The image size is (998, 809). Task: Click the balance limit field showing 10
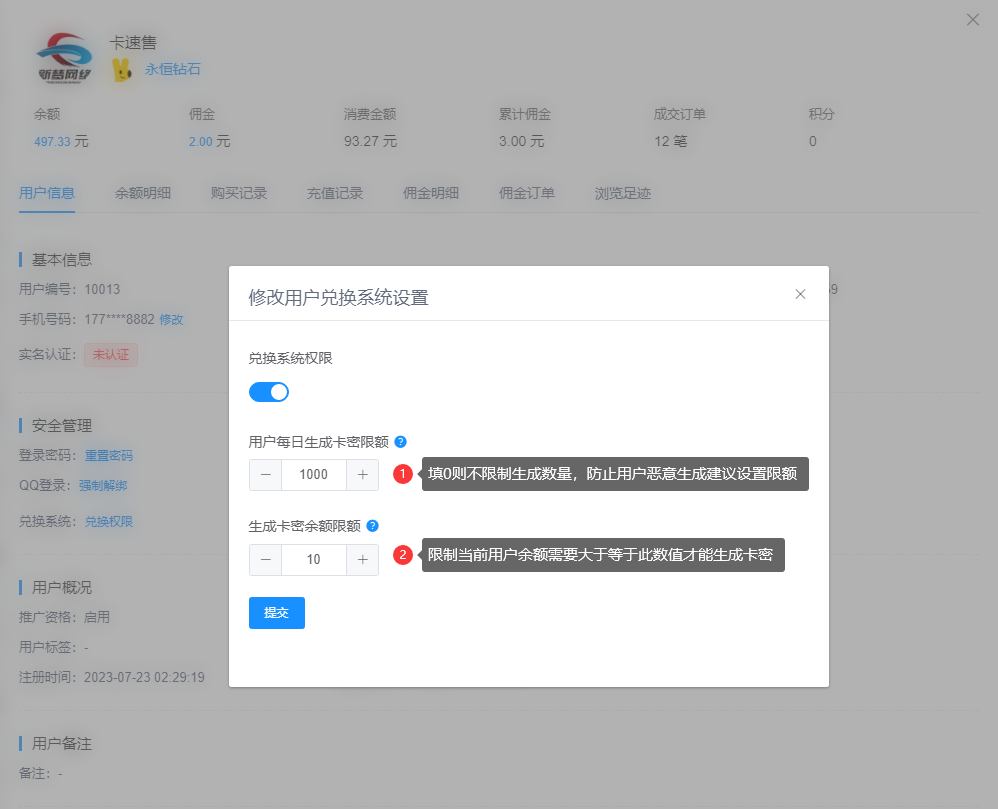[314, 559]
